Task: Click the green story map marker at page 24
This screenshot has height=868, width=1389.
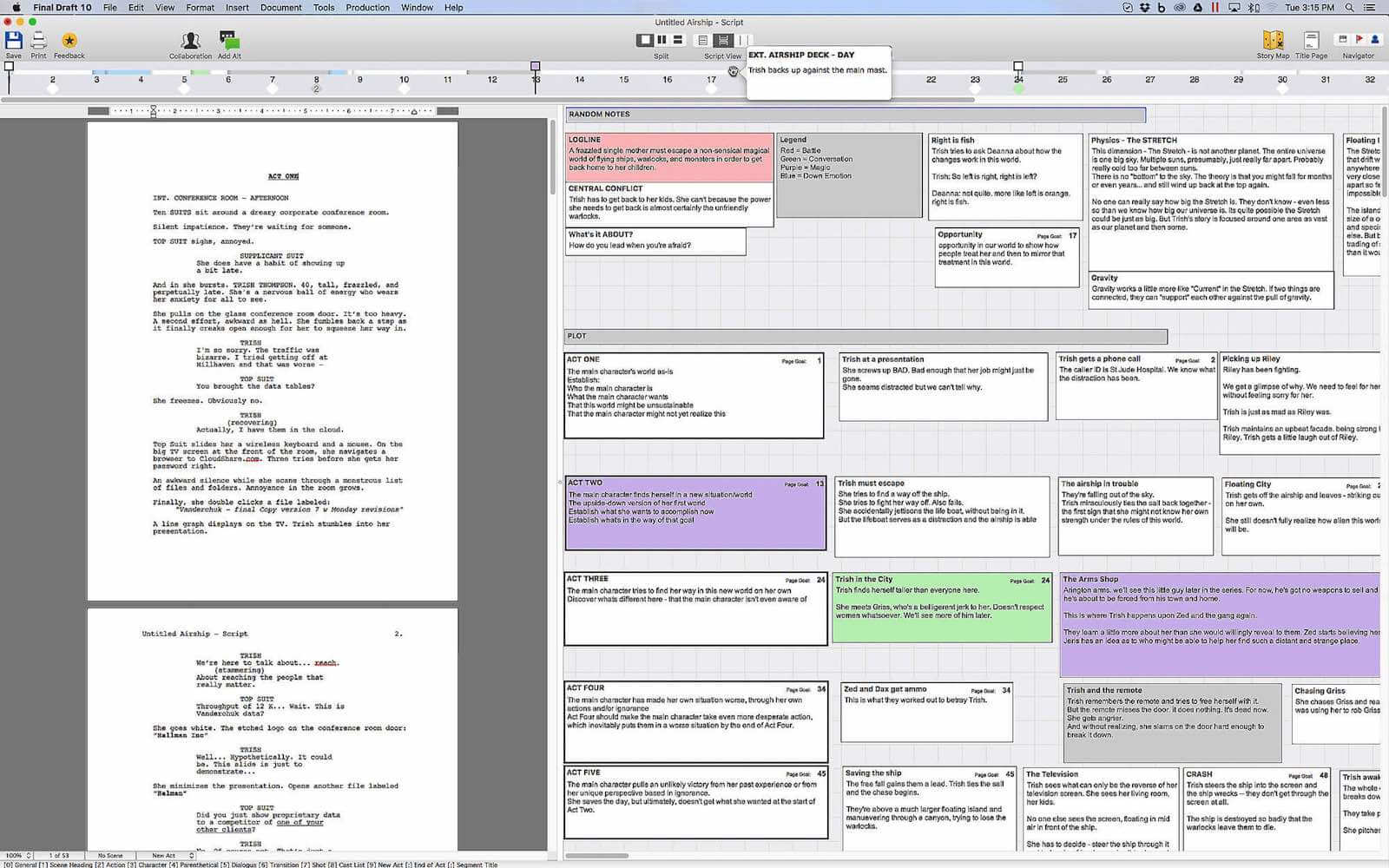Action: click(x=1018, y=89)
